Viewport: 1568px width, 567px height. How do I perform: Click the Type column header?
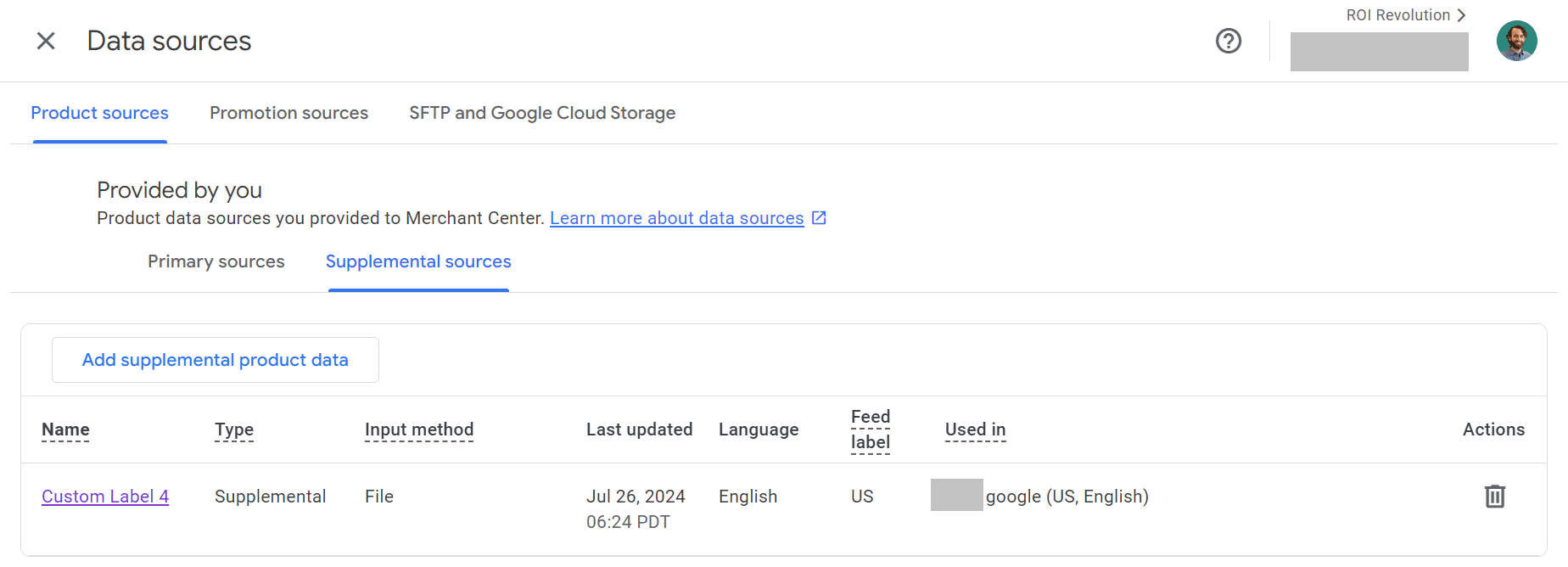pyautogui.click(x=234, y=429)
